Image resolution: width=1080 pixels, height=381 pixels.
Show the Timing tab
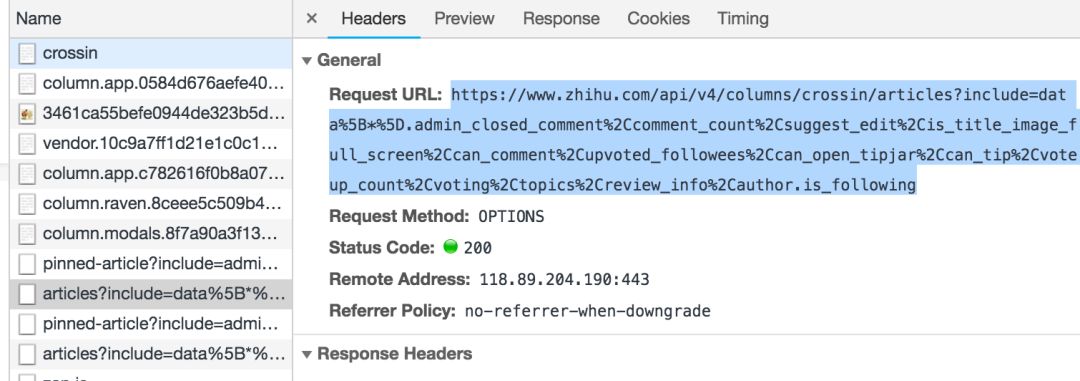pos(742,19)
